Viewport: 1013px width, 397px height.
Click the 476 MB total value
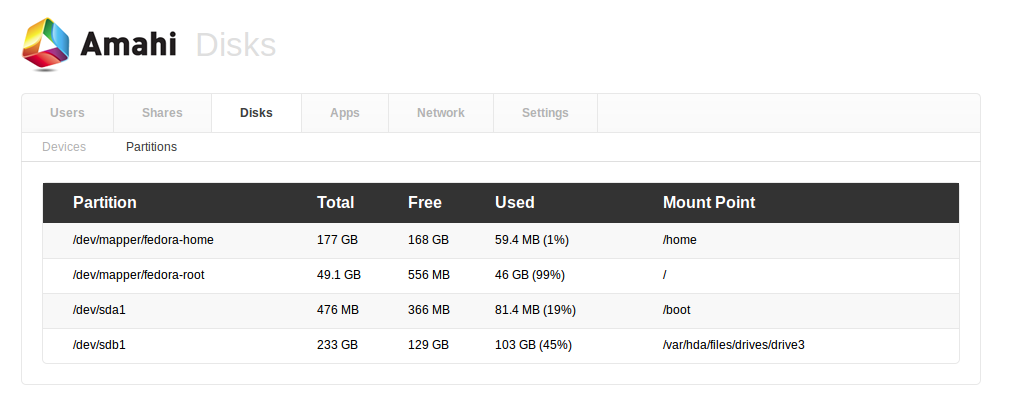pyautogui.click(x=337, y=310)
